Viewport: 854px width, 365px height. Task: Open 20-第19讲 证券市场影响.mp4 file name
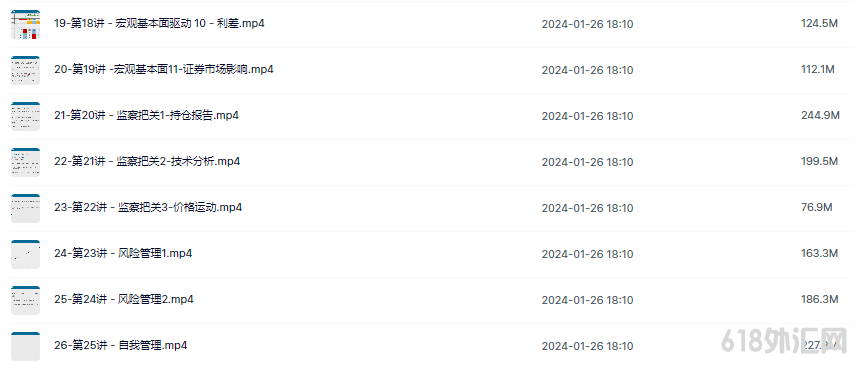(164, 70)
